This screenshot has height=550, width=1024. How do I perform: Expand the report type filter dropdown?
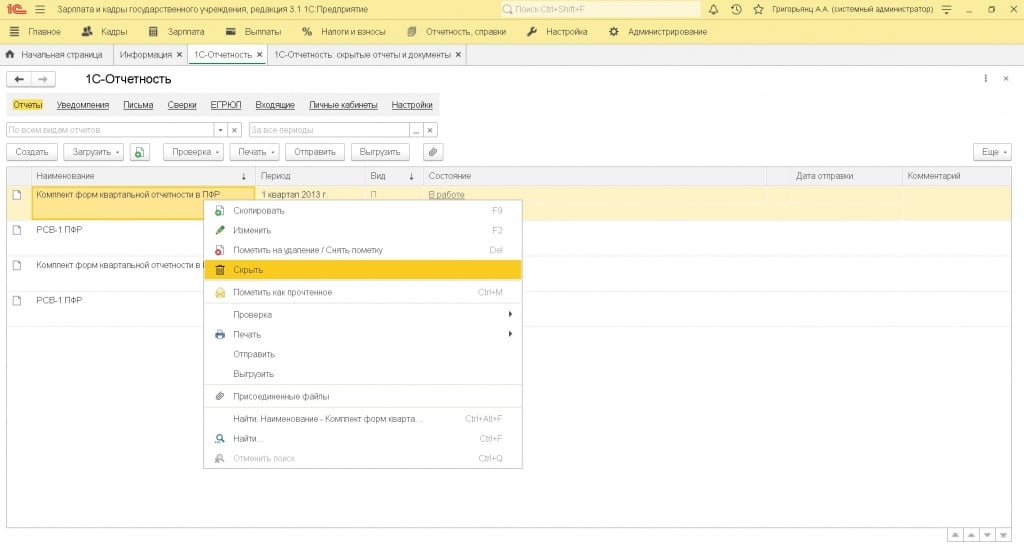tap(219, 130)
